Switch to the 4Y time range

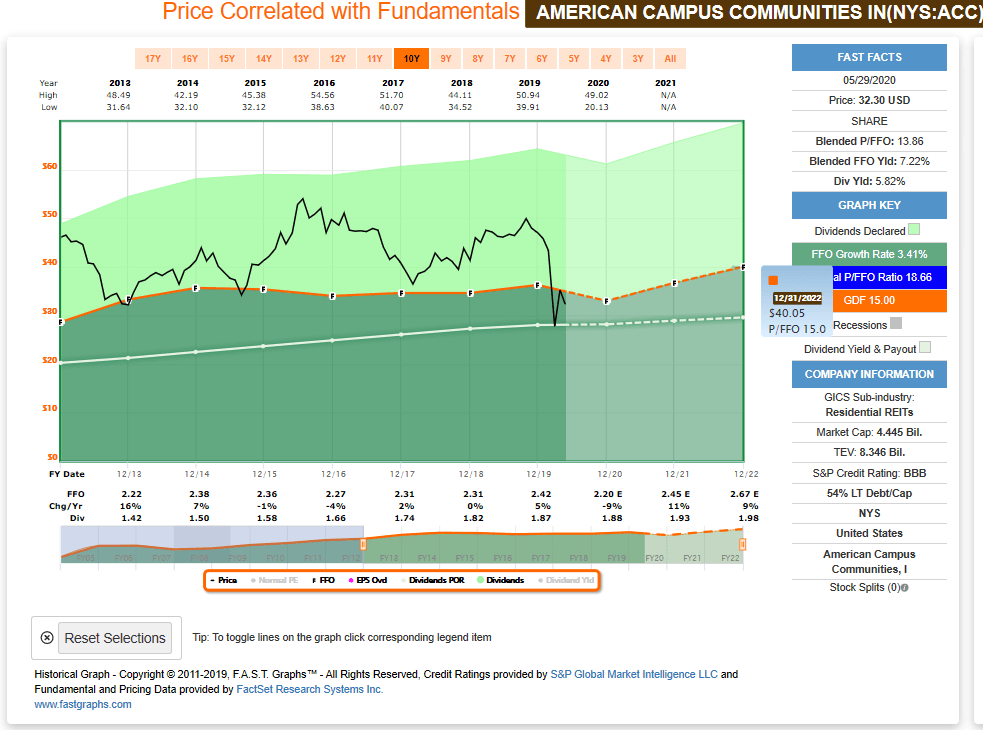[606, 58]
